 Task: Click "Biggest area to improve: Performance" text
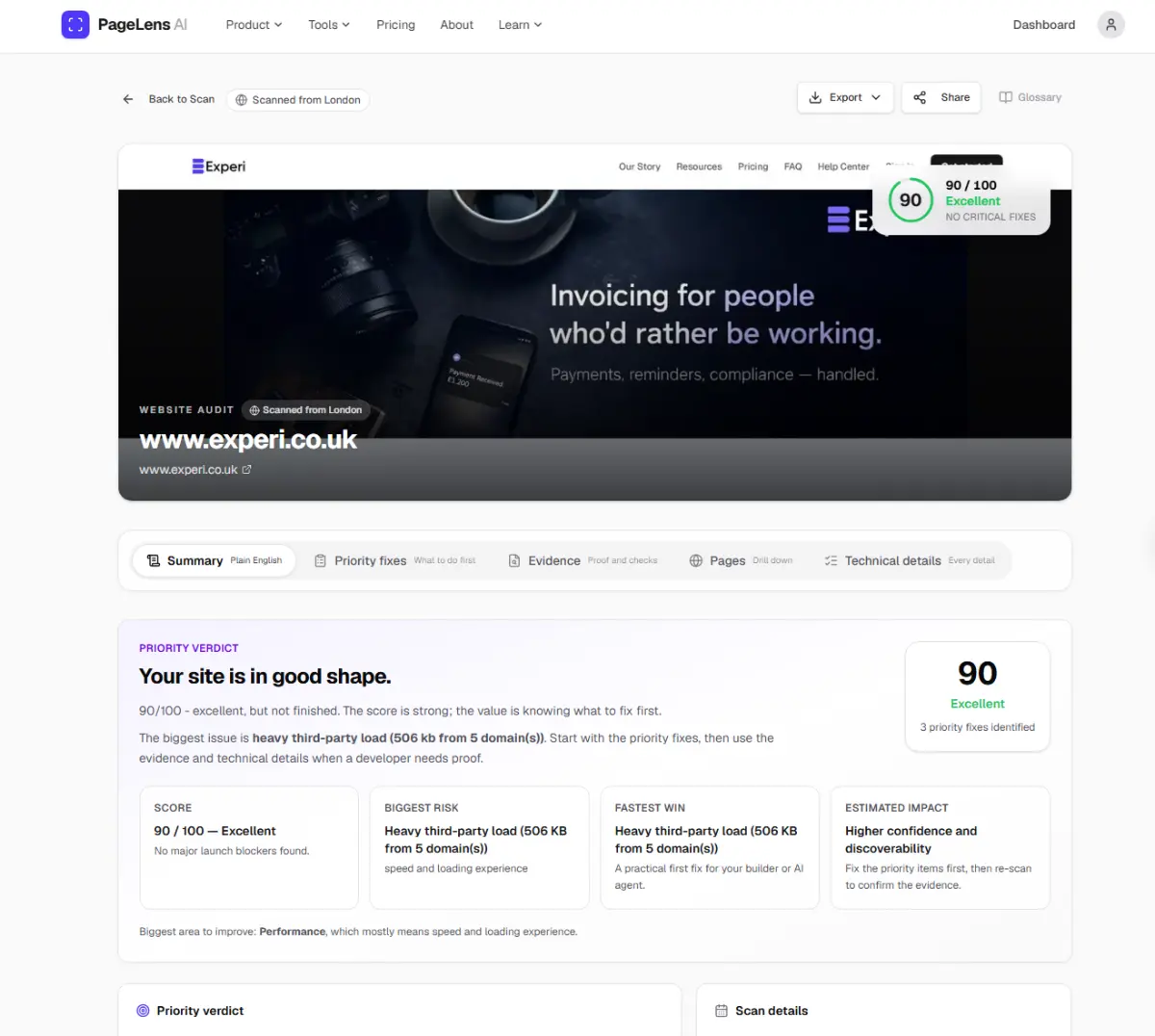click(x=232, y=932)
